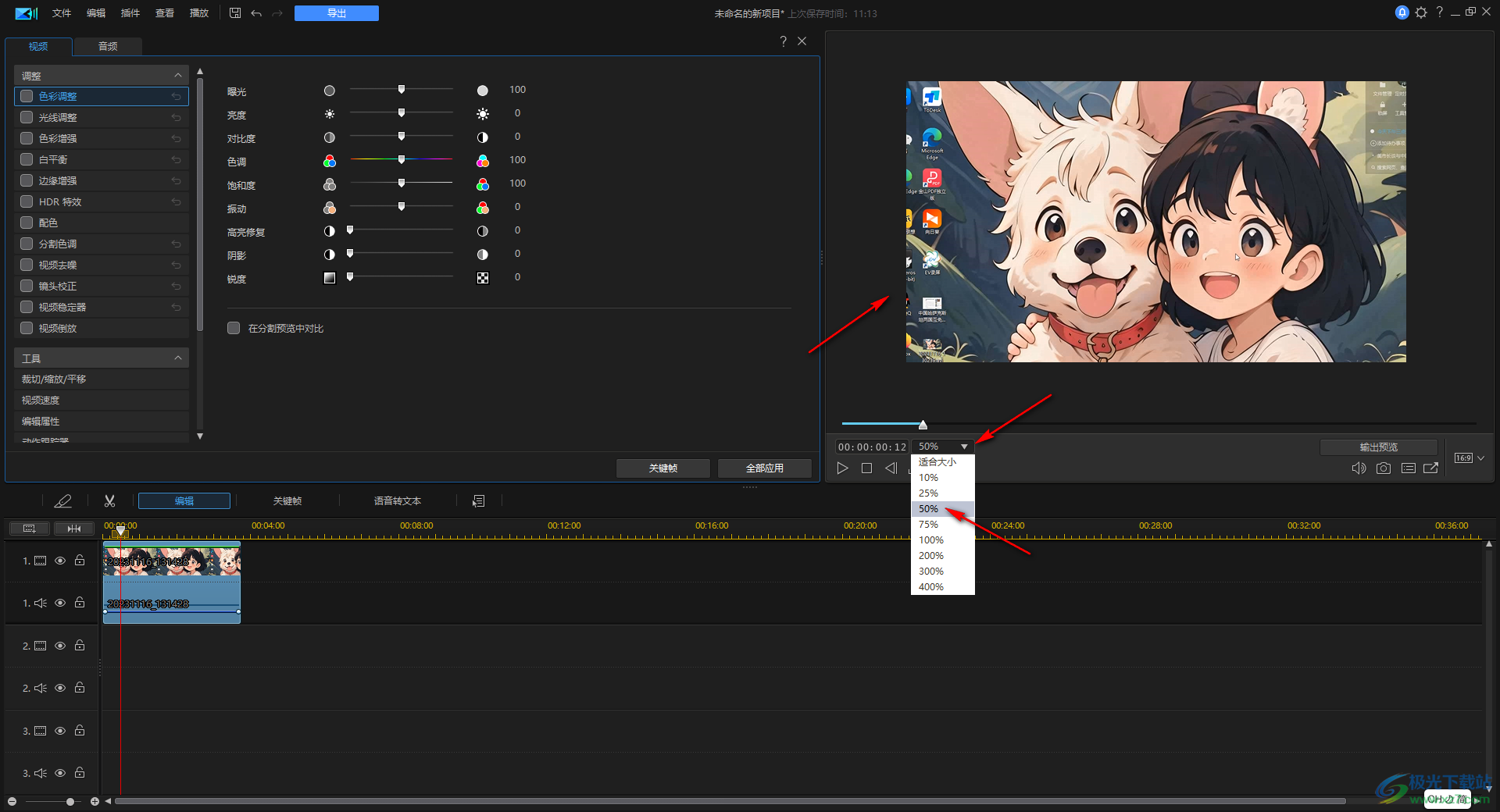Click the fit timeline width icon
Image resolution: width=1500 pixels, height=812 pixels.
[x=74, y=529]
